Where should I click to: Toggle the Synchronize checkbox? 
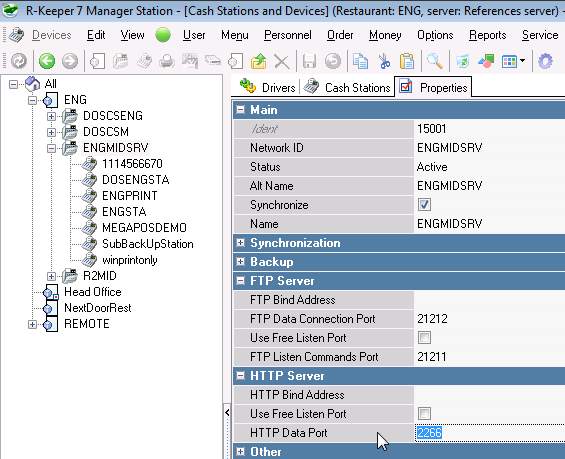pos(424,205)
